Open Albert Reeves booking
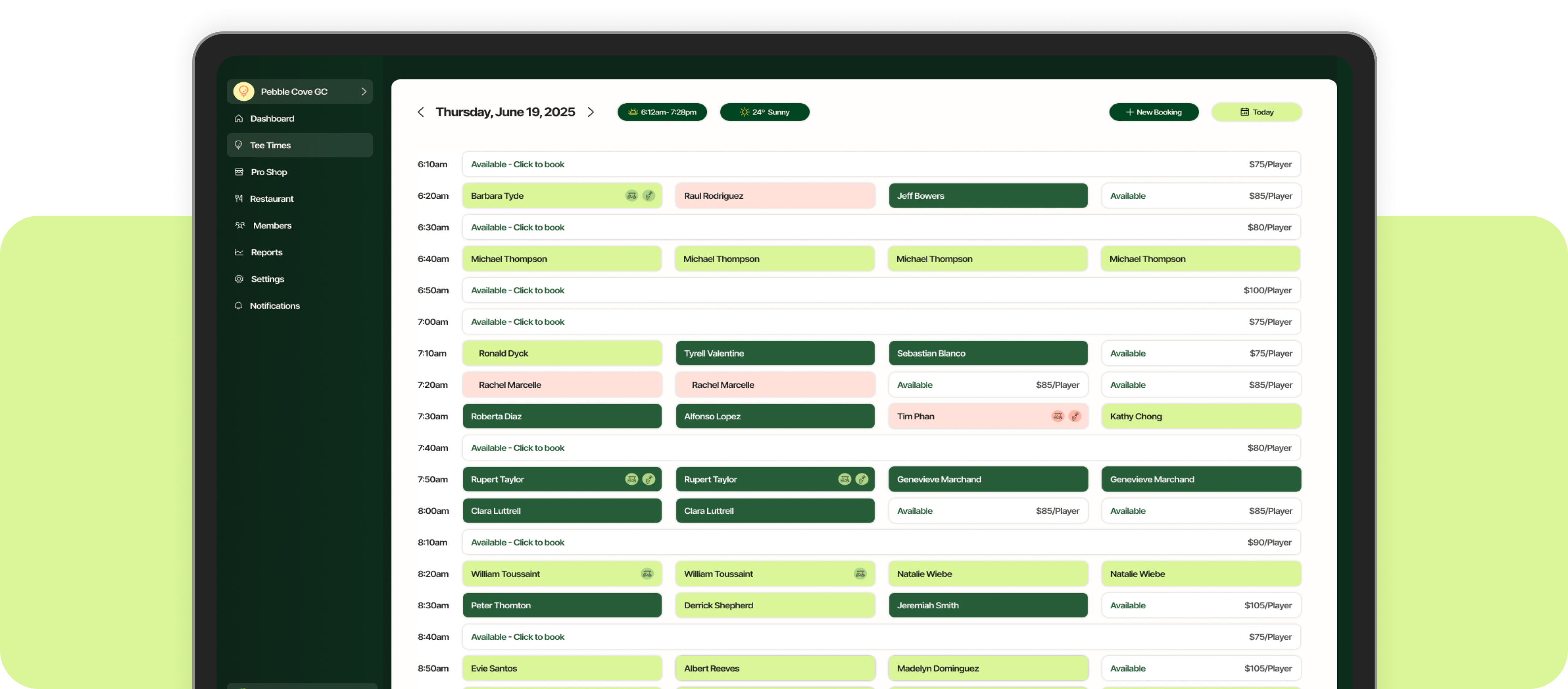Screen dimensions: 1568x689 (x=775, y=668)
